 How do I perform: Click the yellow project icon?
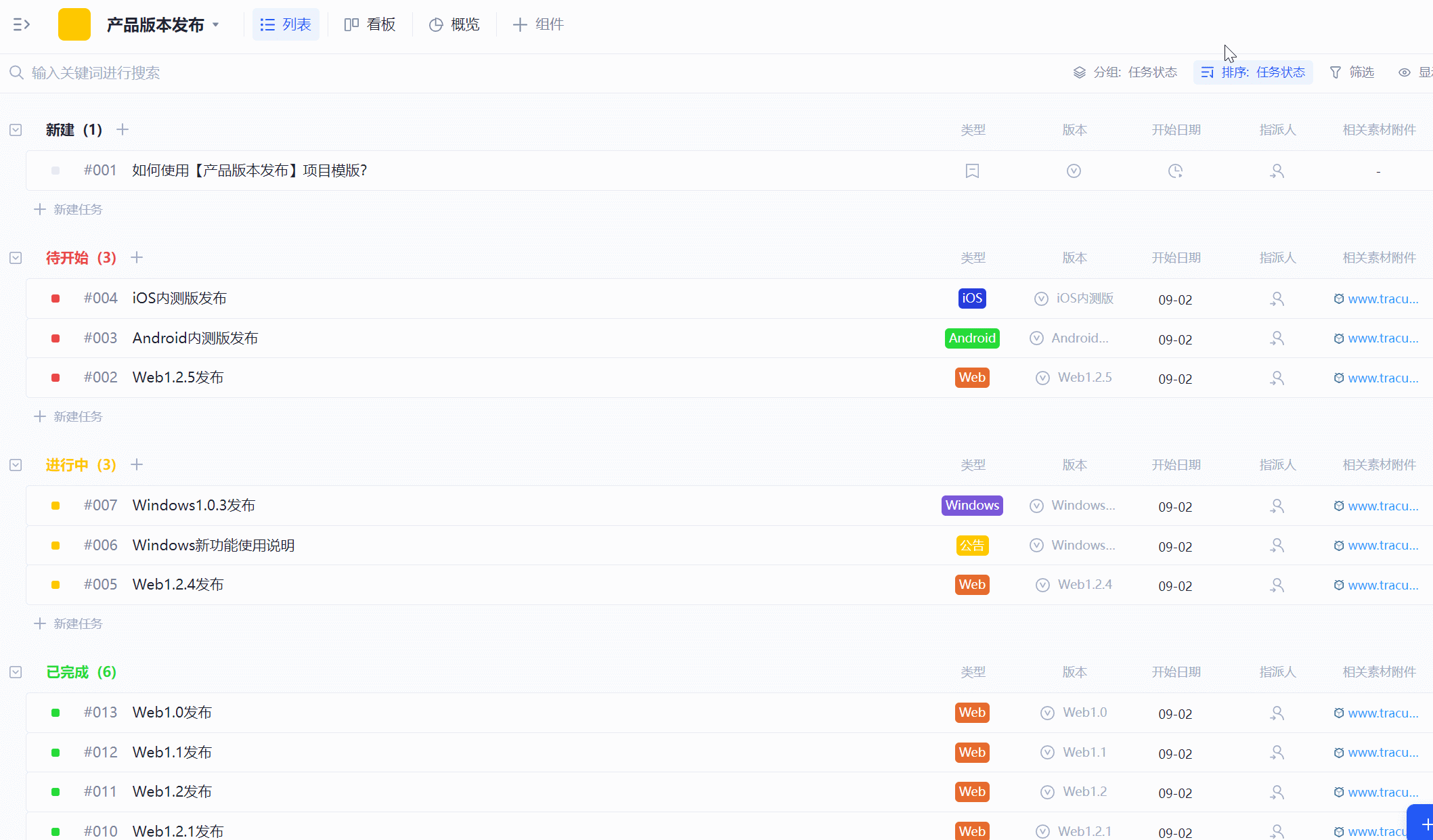coord(74,24)
